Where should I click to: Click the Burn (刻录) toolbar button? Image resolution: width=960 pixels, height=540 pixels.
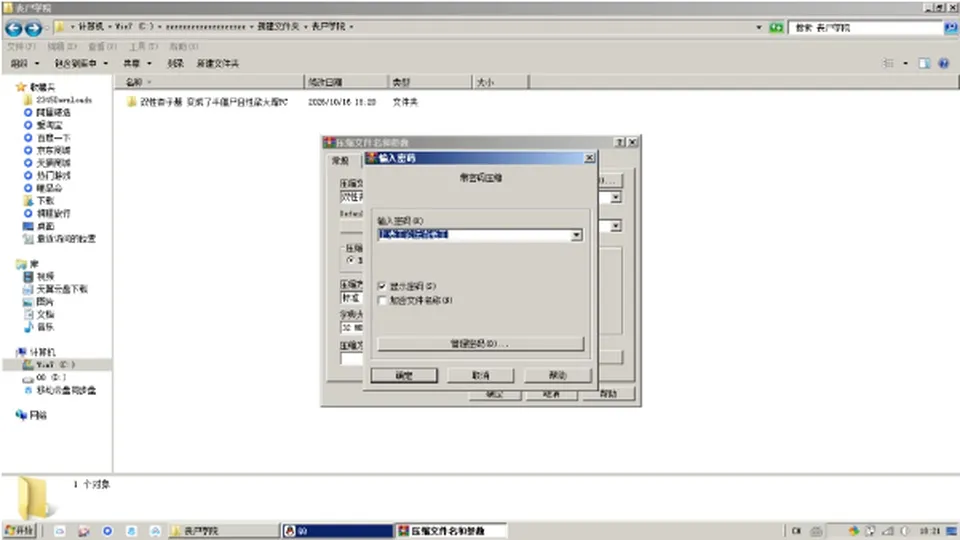[175, 63]
